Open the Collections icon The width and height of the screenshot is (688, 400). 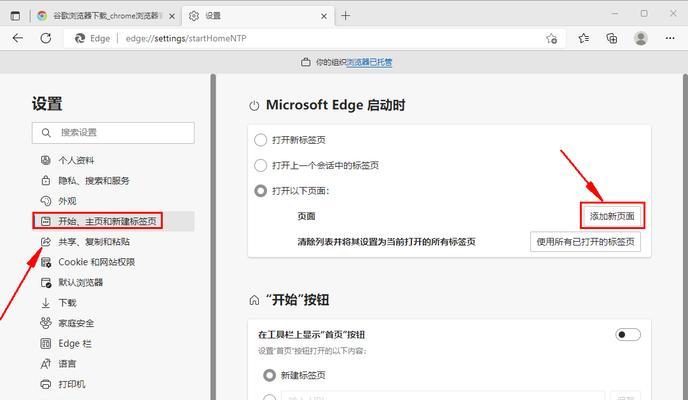coord(612,39)
